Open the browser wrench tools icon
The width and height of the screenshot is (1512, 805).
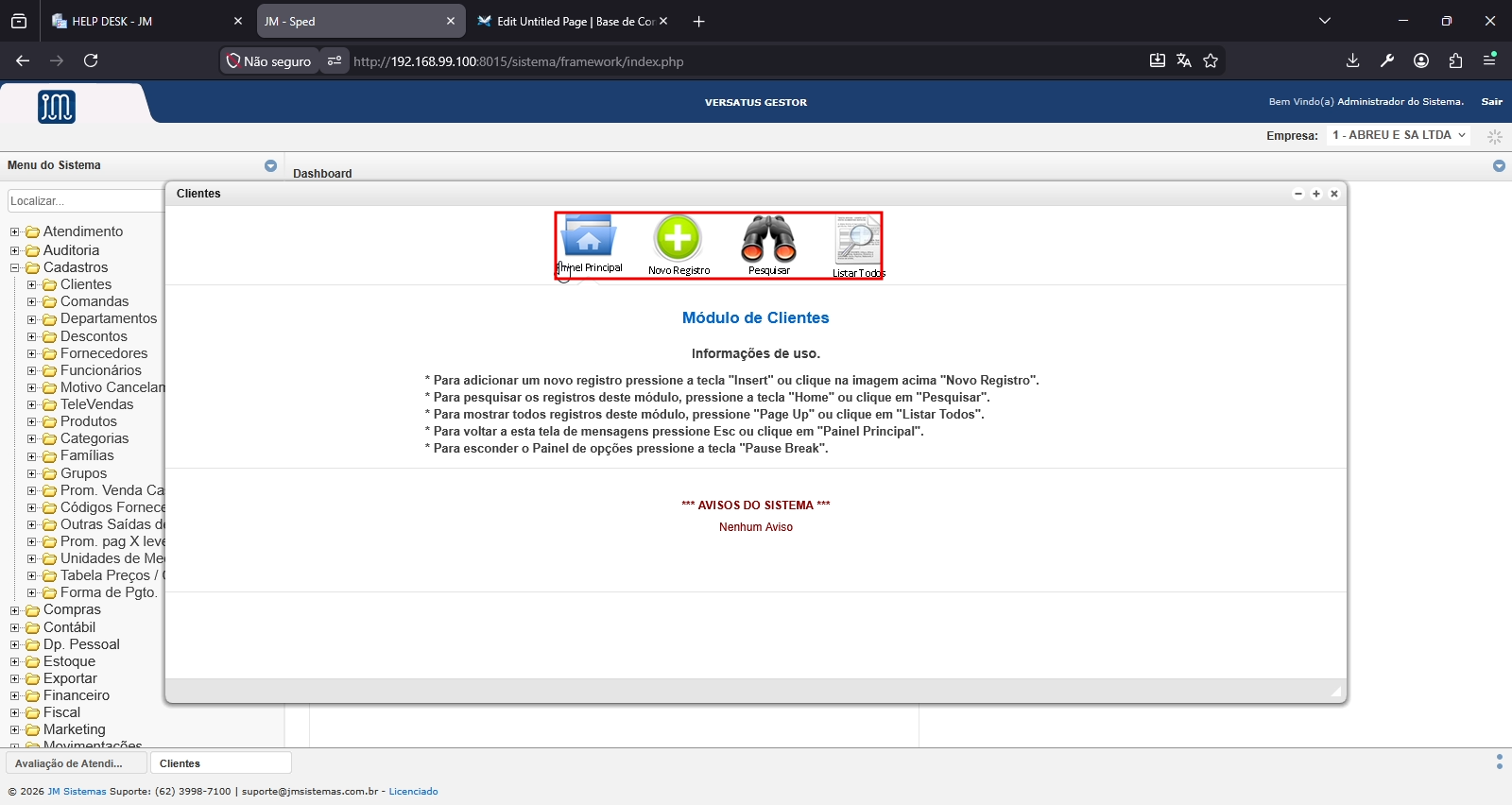pos(1387,60)
